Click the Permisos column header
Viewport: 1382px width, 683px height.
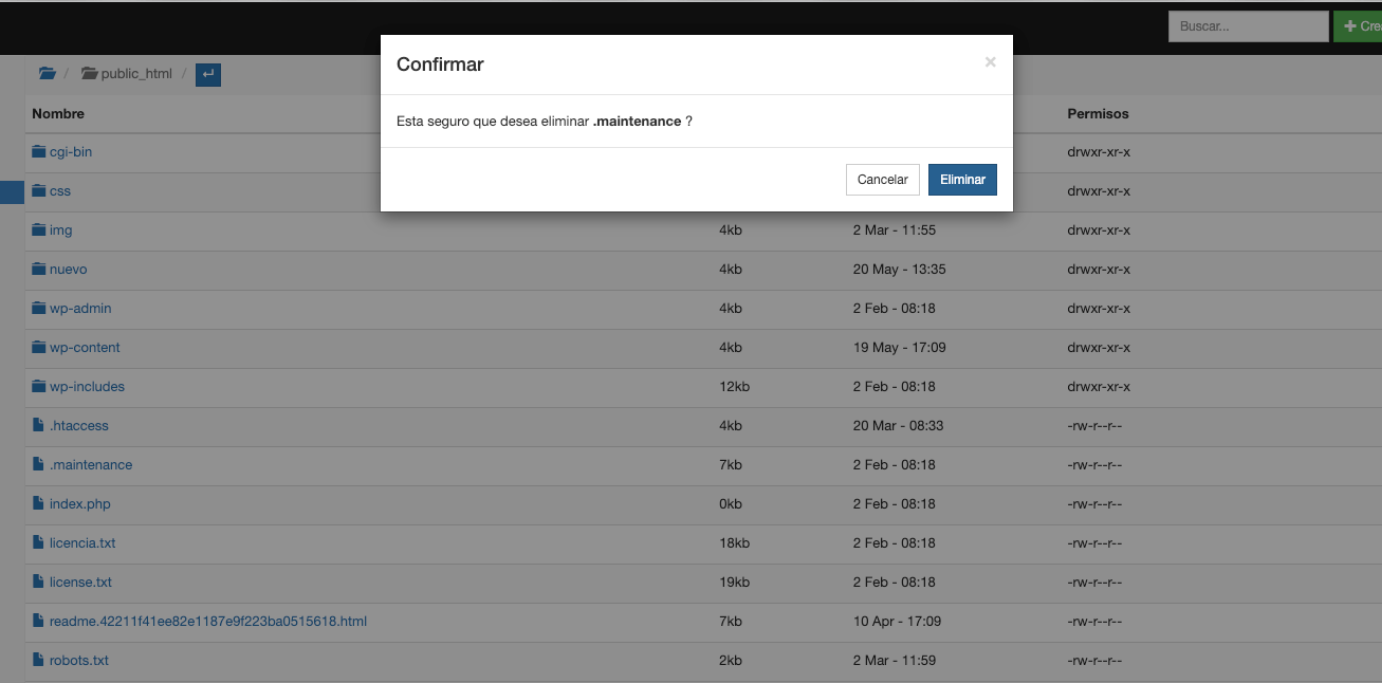[x=1097, y=114]
